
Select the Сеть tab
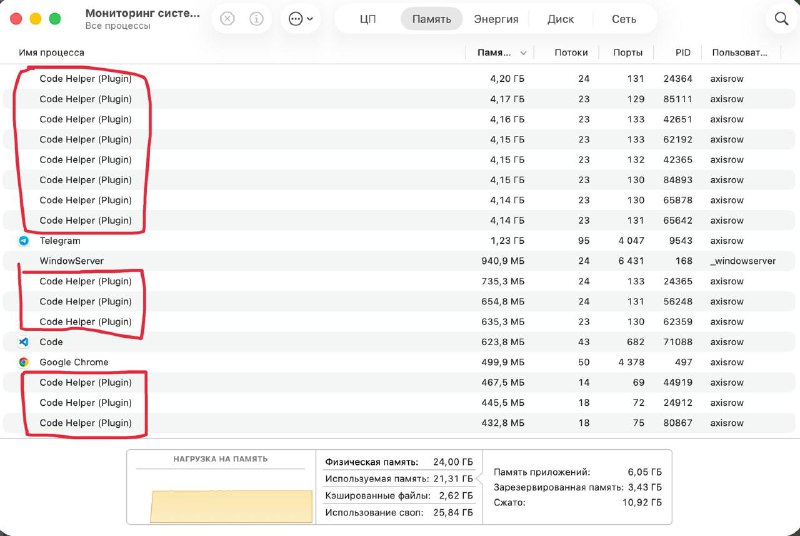(x=624, y=19)
